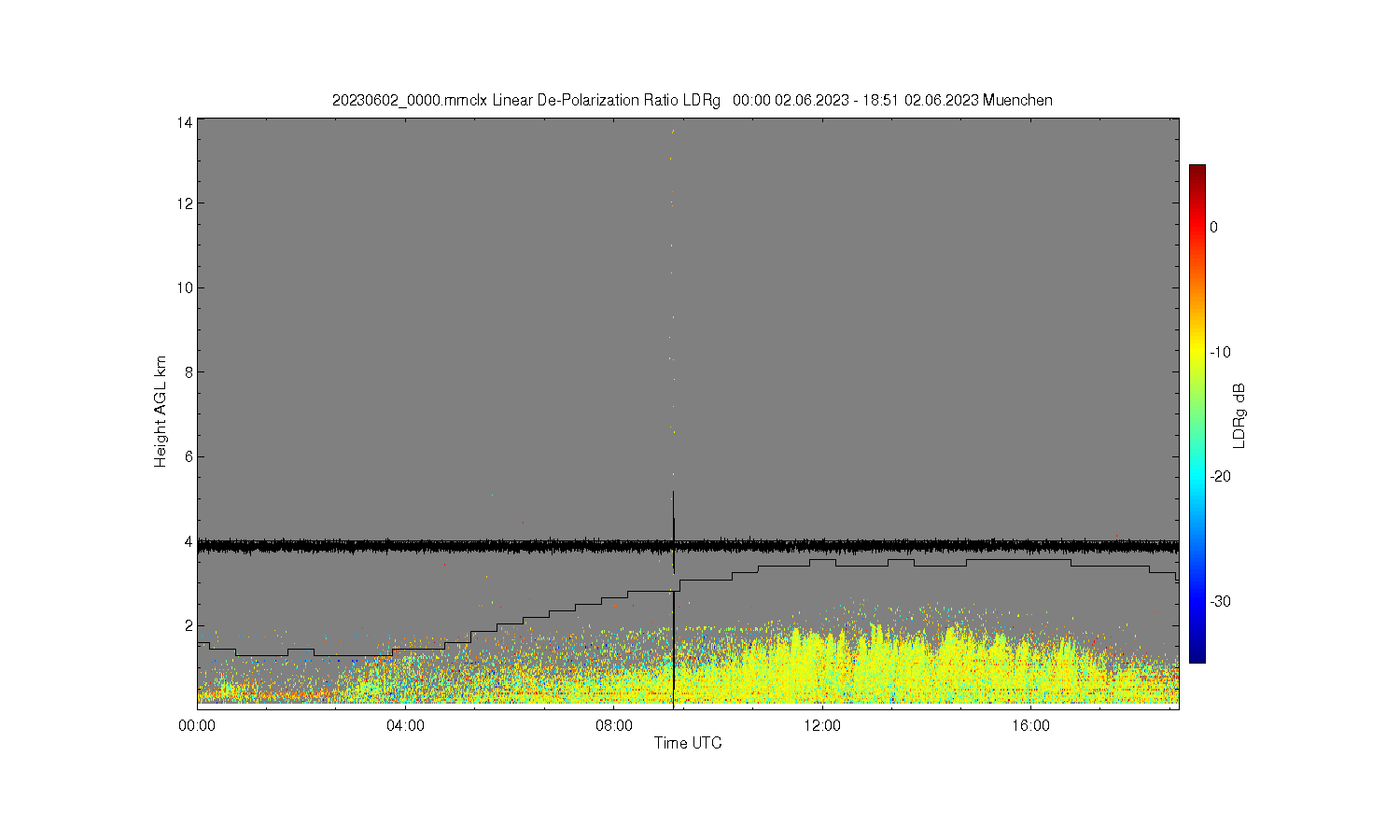
Task: Click the 12:00 time tick label
Action: coord(822,725)
